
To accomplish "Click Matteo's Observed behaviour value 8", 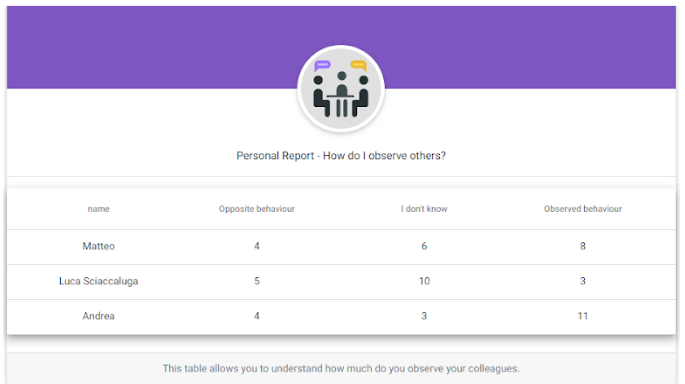I will click(x=583, y=246).
